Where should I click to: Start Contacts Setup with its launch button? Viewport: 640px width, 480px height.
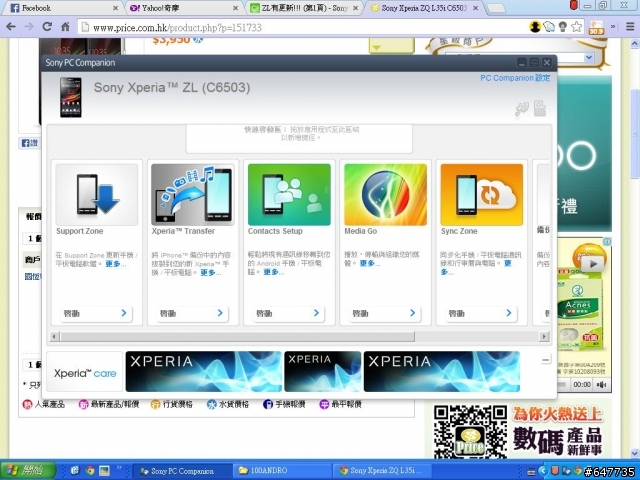coord(289,313)
